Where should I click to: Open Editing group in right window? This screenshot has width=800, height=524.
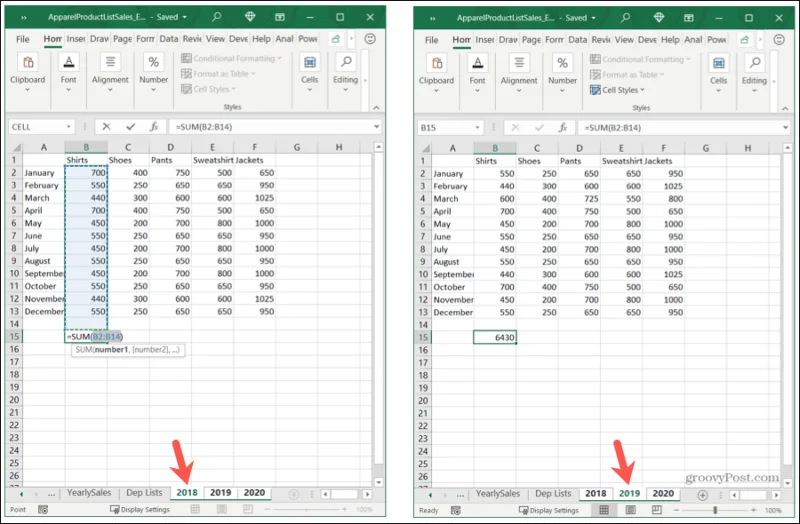[x=754, y=74]
